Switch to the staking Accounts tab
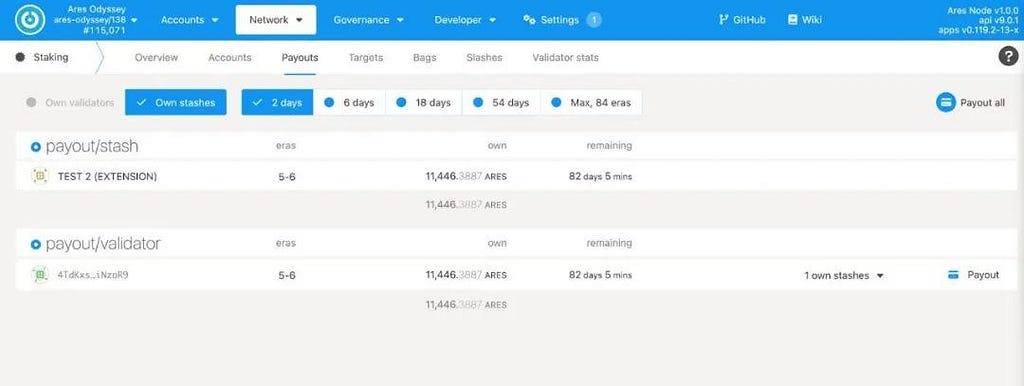 (x=230, y=57)
